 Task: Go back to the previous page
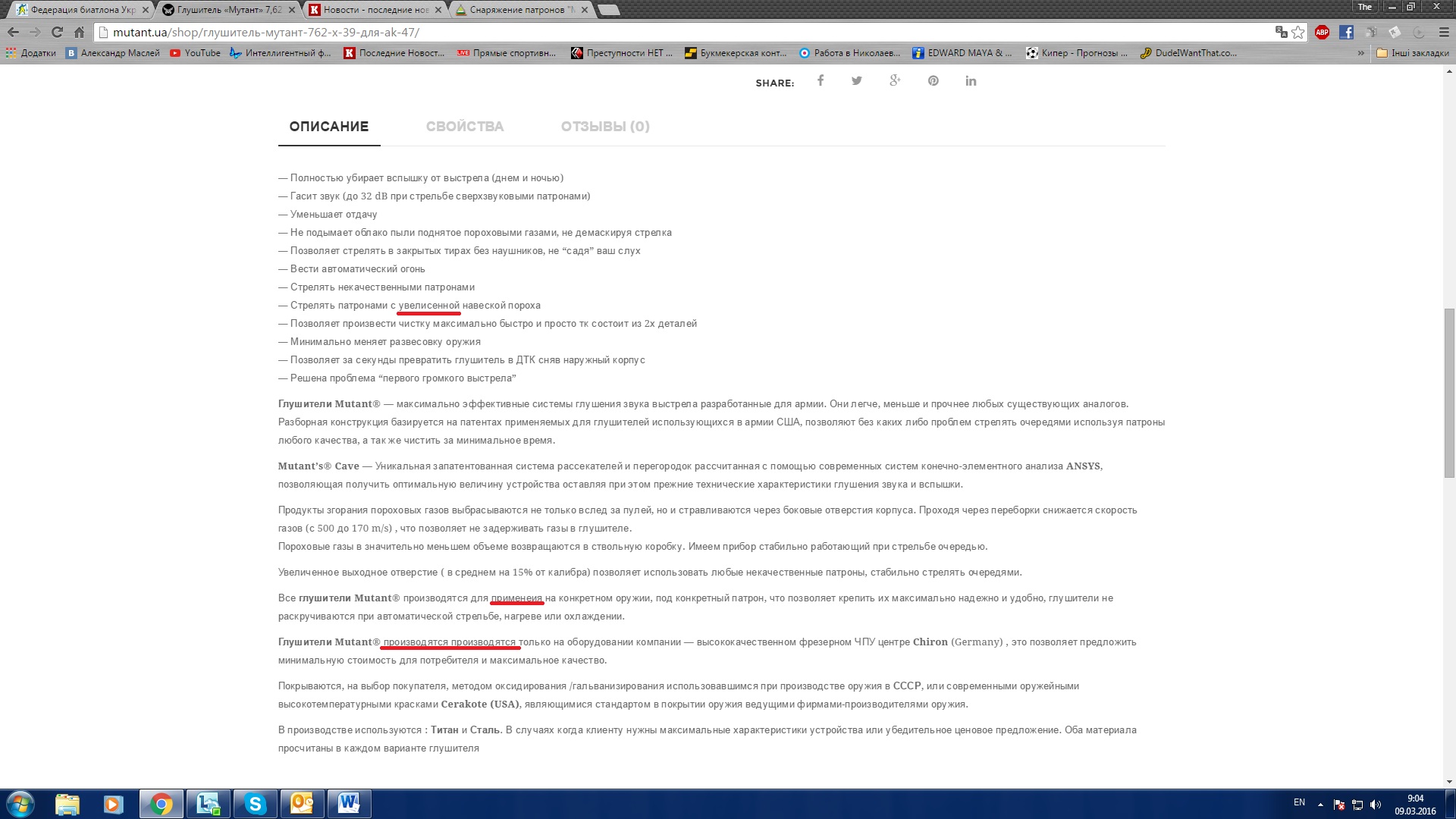tap(13, 32)
